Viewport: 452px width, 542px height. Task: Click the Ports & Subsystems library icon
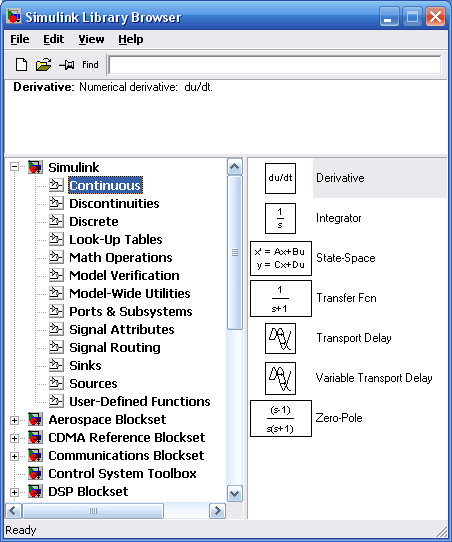click(56, 311)
